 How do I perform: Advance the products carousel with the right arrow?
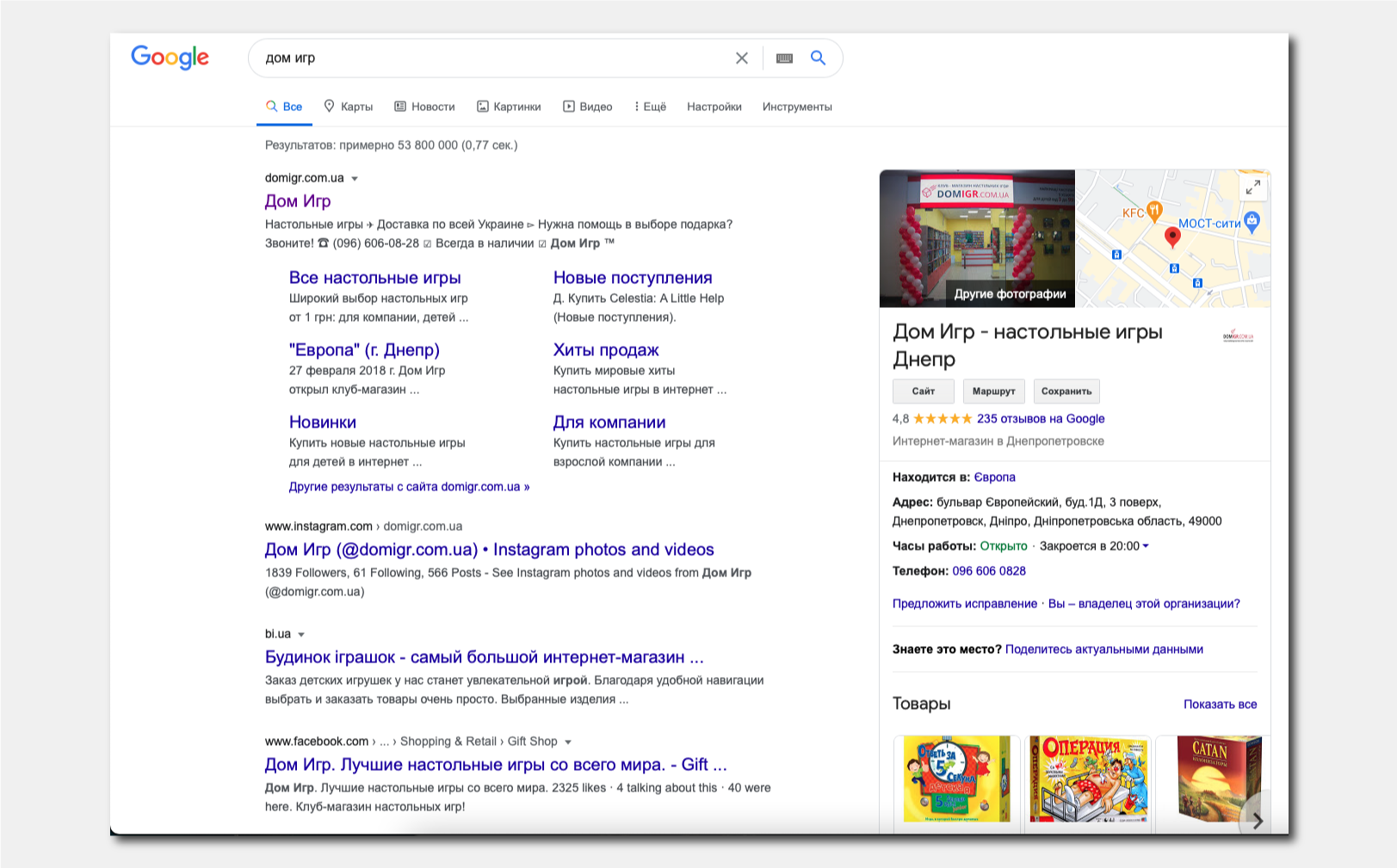[x=1258, y=821]
